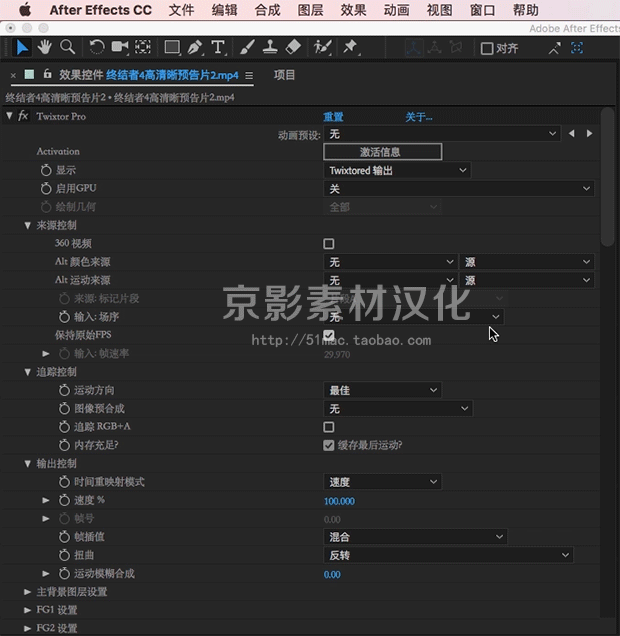Collapse the 追踪控制 group
620x636 pixels.
pyautogui.click(x=27, y=372)
